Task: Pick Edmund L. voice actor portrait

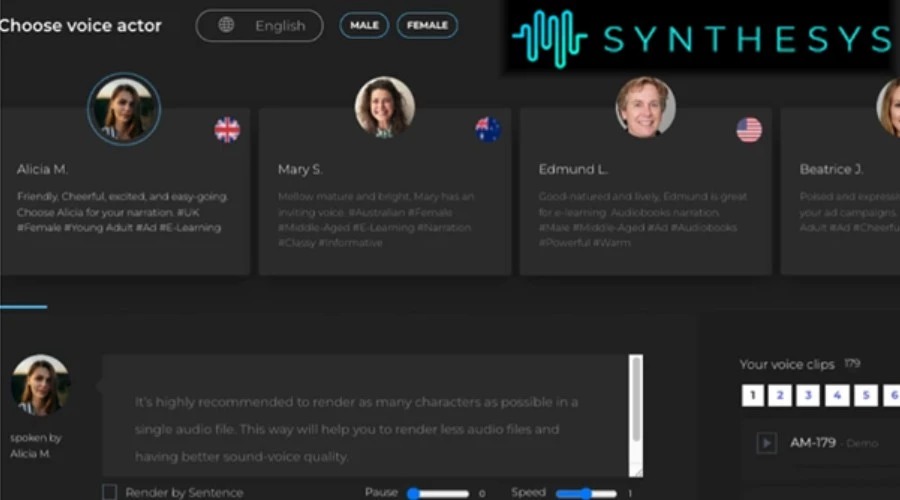Action: [645, 108]
